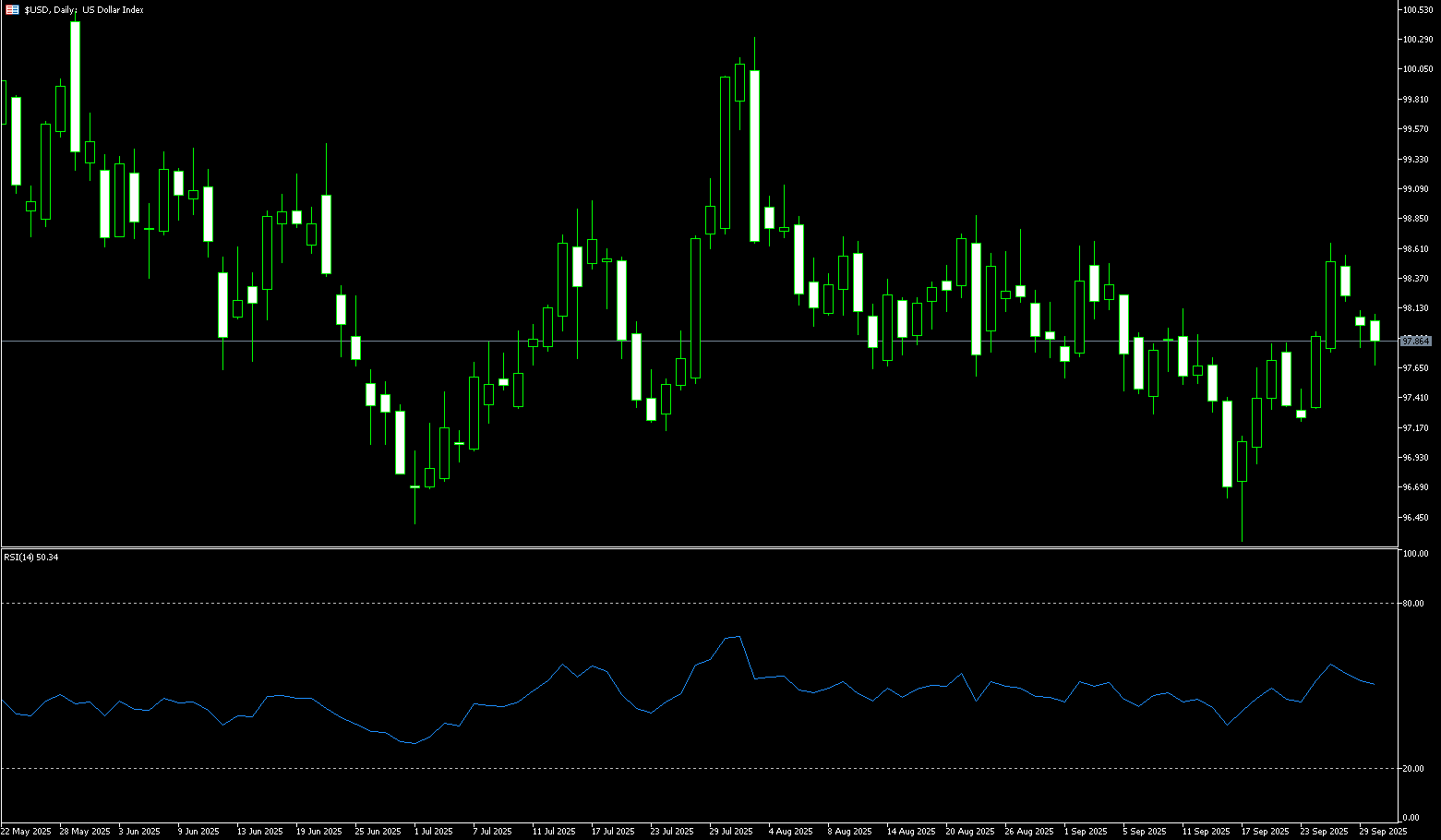This screenshot has height=840, width=1441.
Task: Click the RSI 0.00 scale label
Action: coord(1411,818)
